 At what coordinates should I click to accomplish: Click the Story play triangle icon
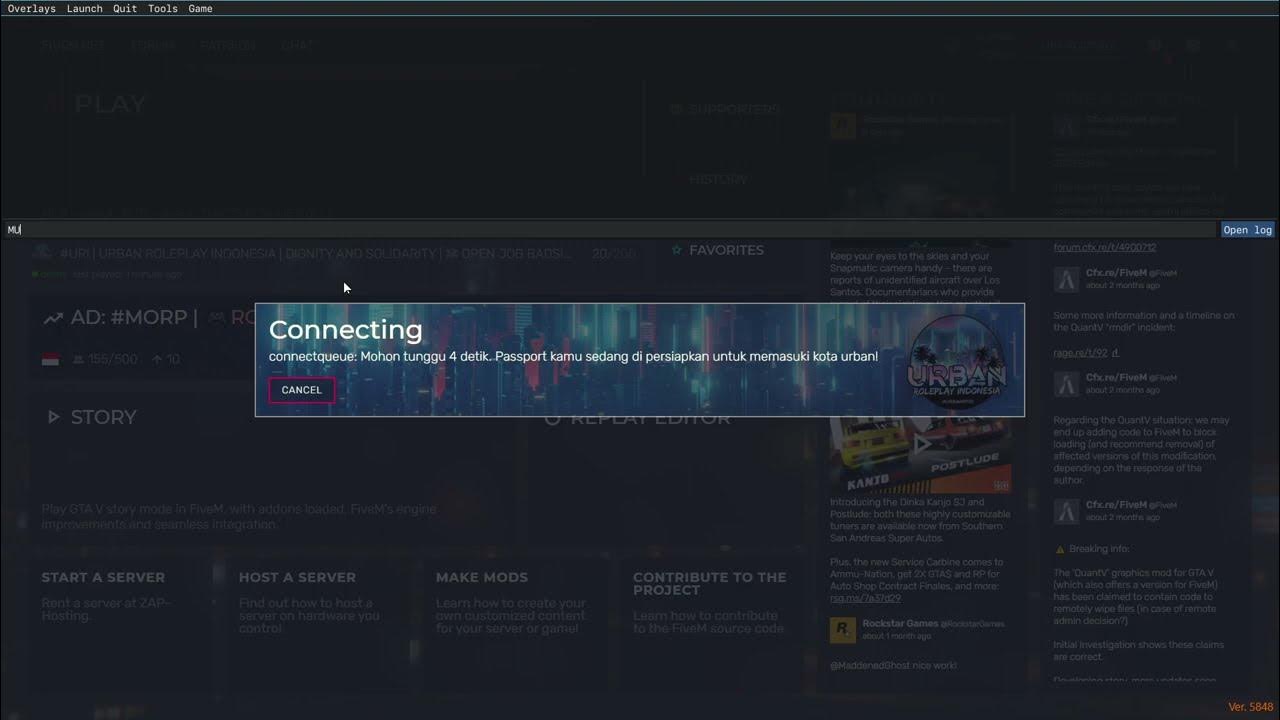[x=54, y=417]
